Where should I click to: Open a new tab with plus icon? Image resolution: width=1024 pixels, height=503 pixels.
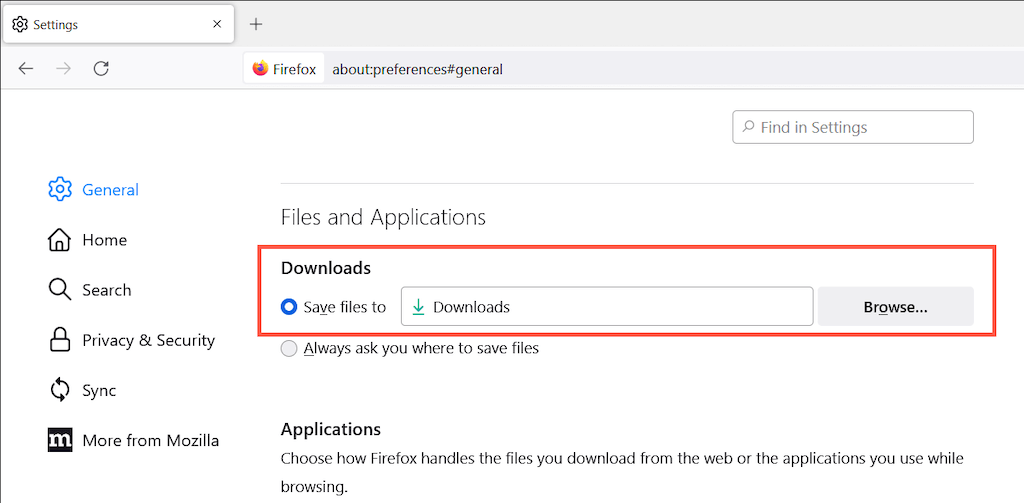point(256,24)
